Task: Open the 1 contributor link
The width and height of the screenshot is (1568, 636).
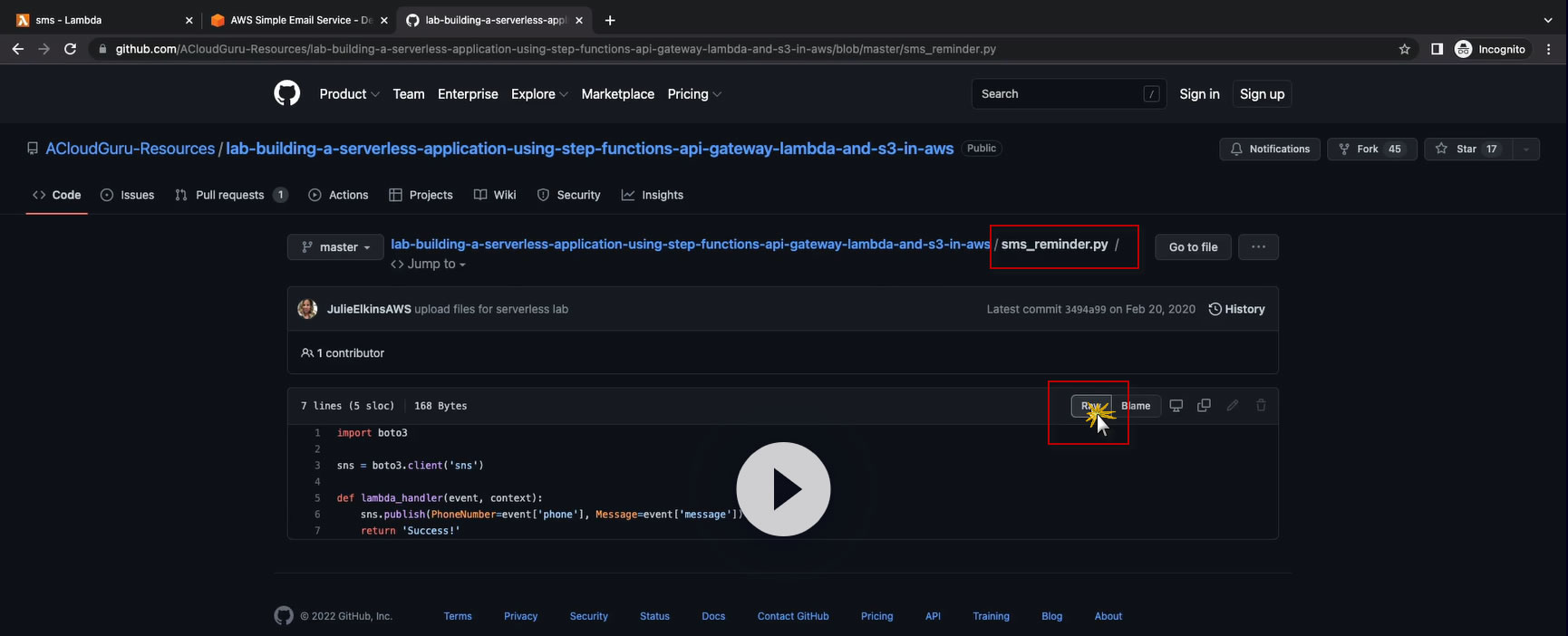Action: point(343,353)
